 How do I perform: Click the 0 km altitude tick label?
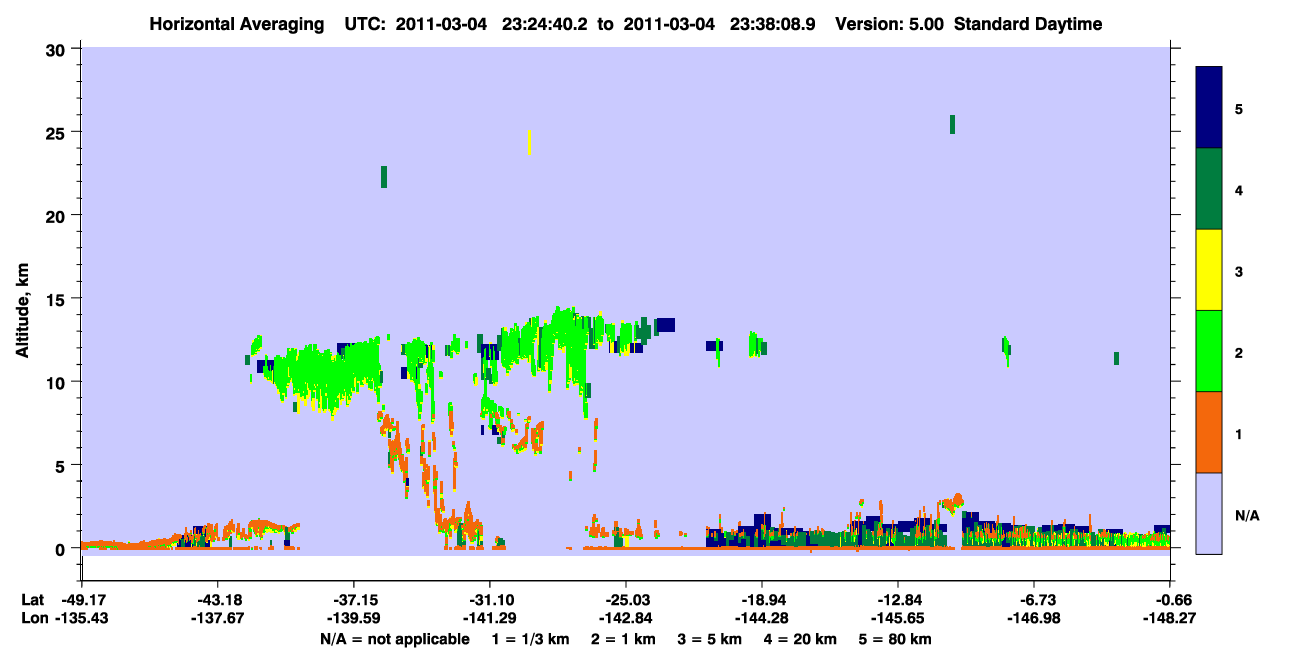(62, 549)
